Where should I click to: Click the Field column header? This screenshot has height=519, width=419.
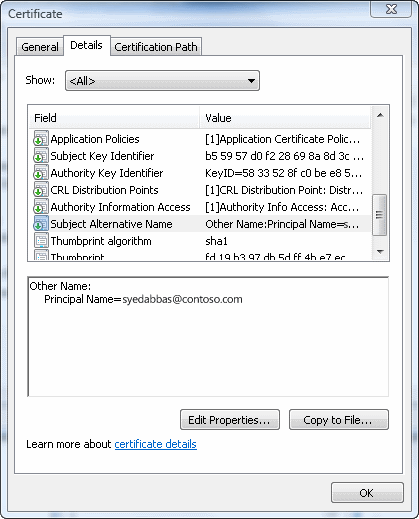tap(114, 118)
